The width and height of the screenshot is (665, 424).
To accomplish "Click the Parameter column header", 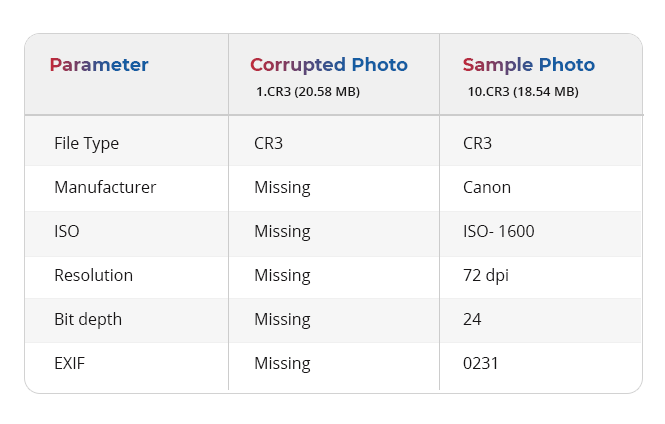I will click(99, 65).
